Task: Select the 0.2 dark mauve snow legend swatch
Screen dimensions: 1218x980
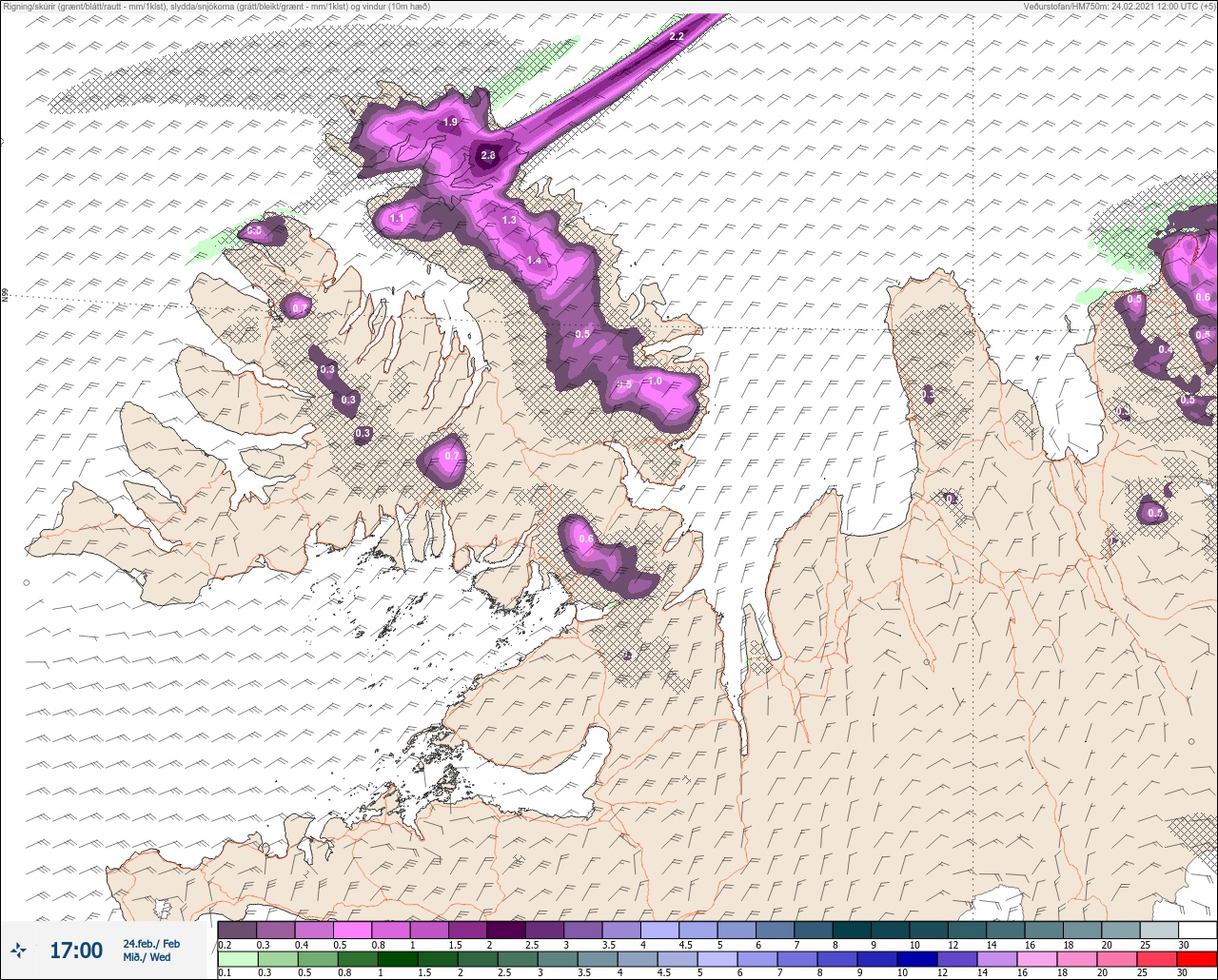Action: [x=237, y=930]
